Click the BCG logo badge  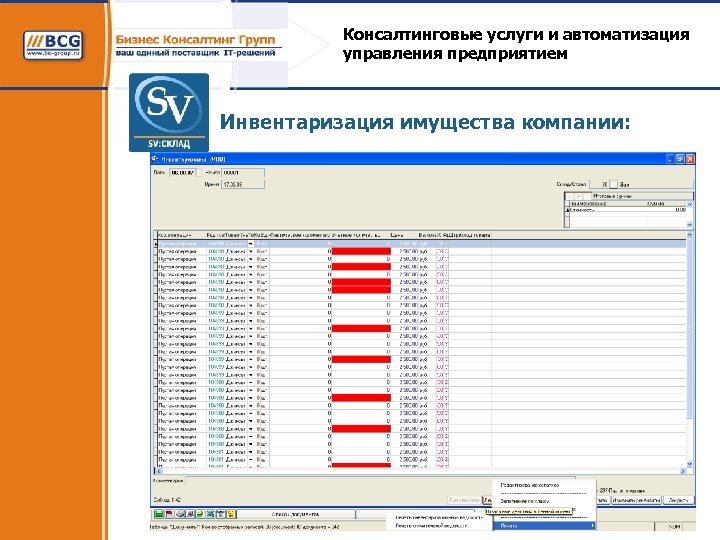(x=53, y=45)
